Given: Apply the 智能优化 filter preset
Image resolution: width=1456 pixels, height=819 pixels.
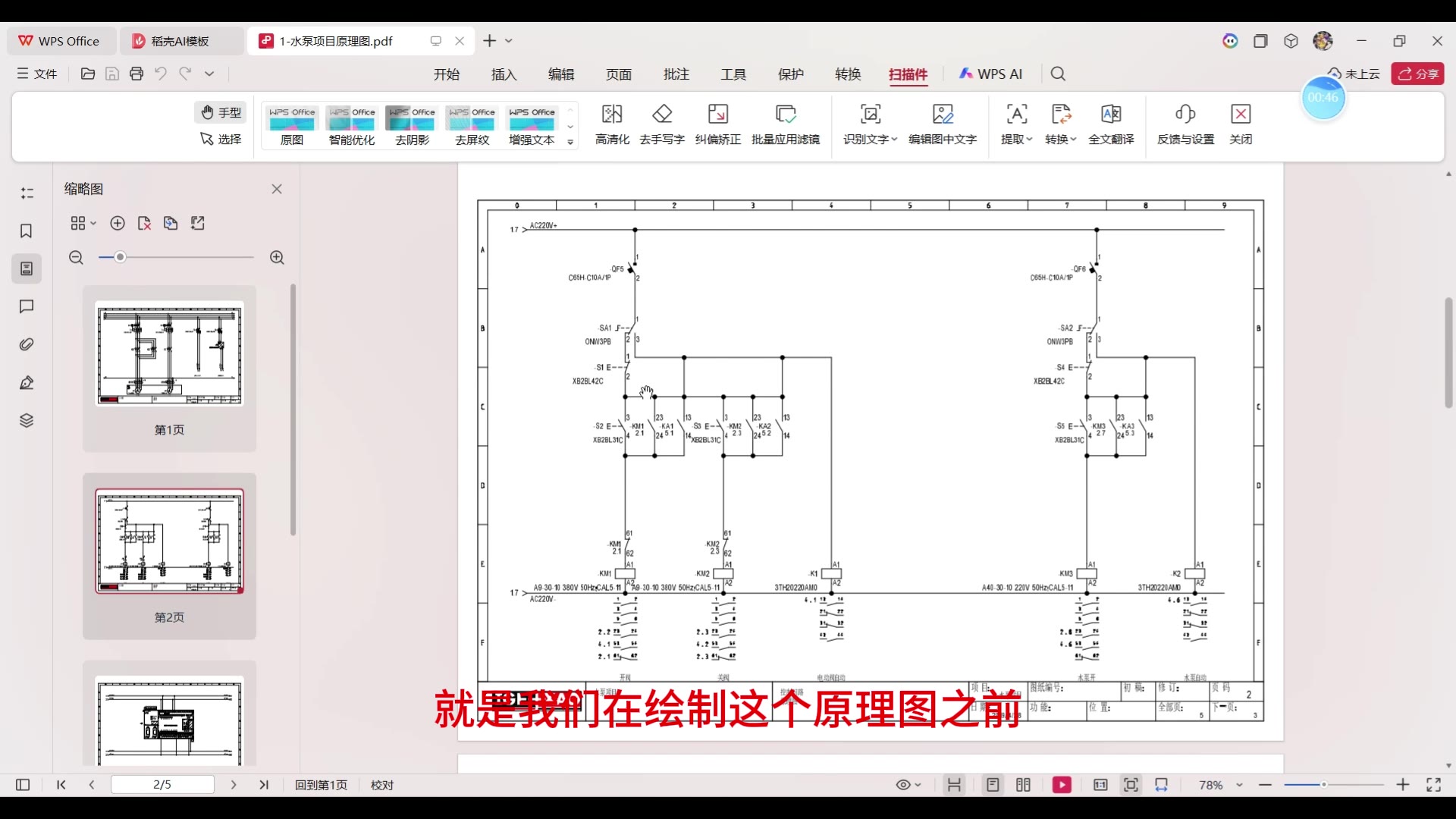Looking at the screenshot, I should [x=352, y=125].
